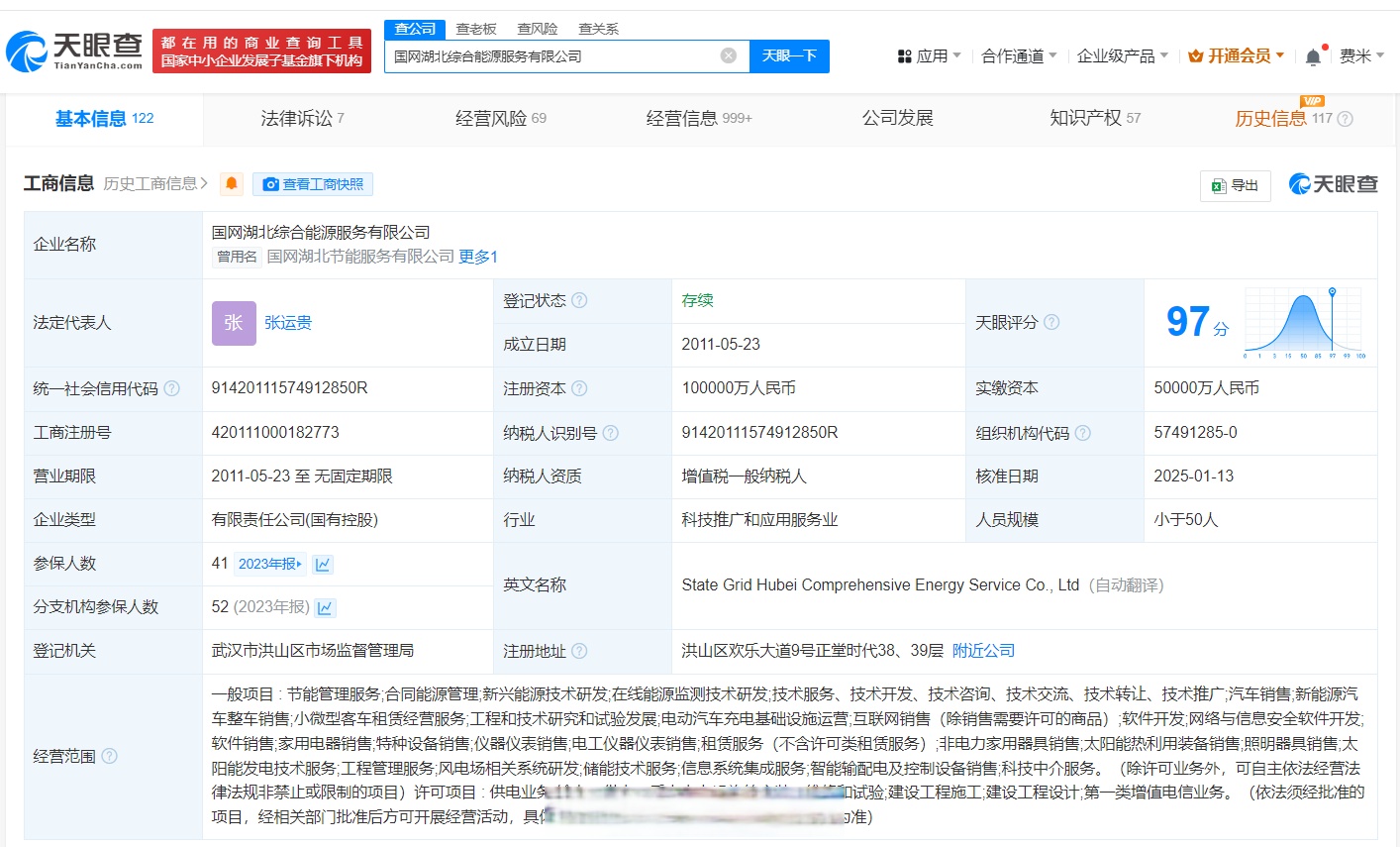The width and height of the screenshot is (1400, 847).
Task: Open the trend chart beside 分支机构参保人数
Action: [326, 607]
